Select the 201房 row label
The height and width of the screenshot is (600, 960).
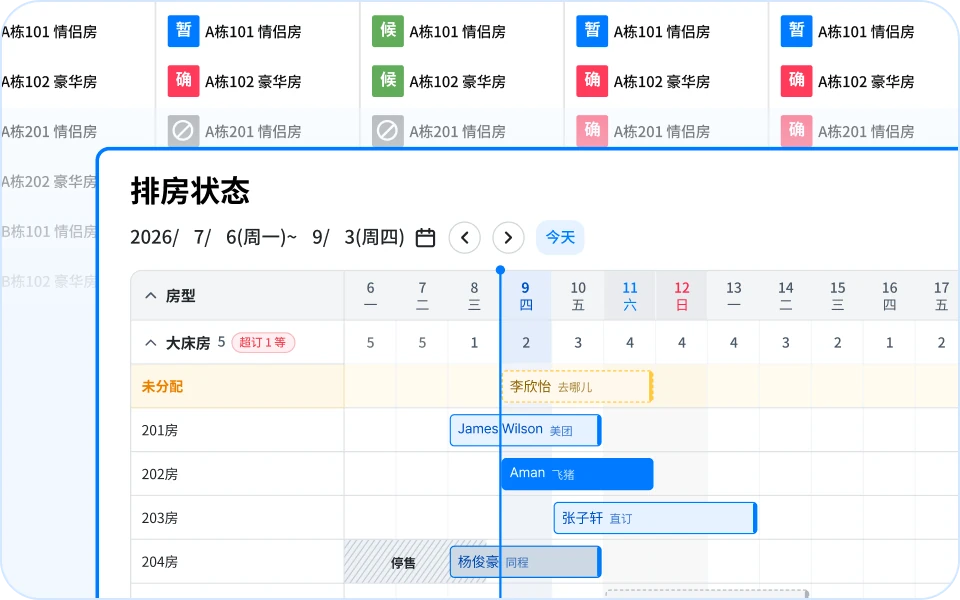(x=160, y=430)
